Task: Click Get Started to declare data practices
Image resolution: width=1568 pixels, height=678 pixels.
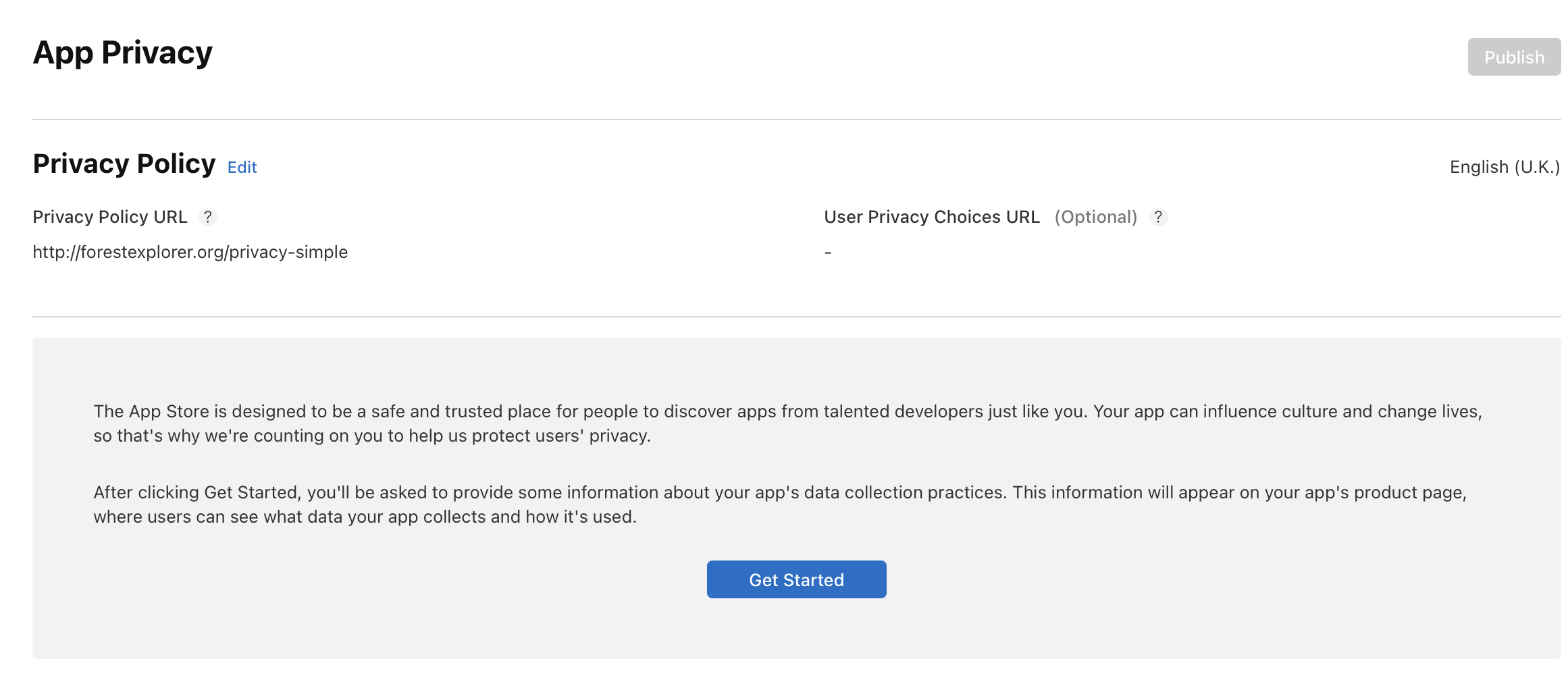Action: point(795,579)
